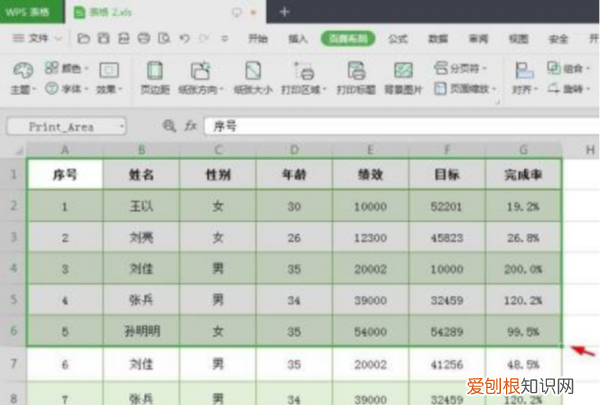Screen dimensions: 600x405
Task: Click the 序号 header cell
Action: 65,175
